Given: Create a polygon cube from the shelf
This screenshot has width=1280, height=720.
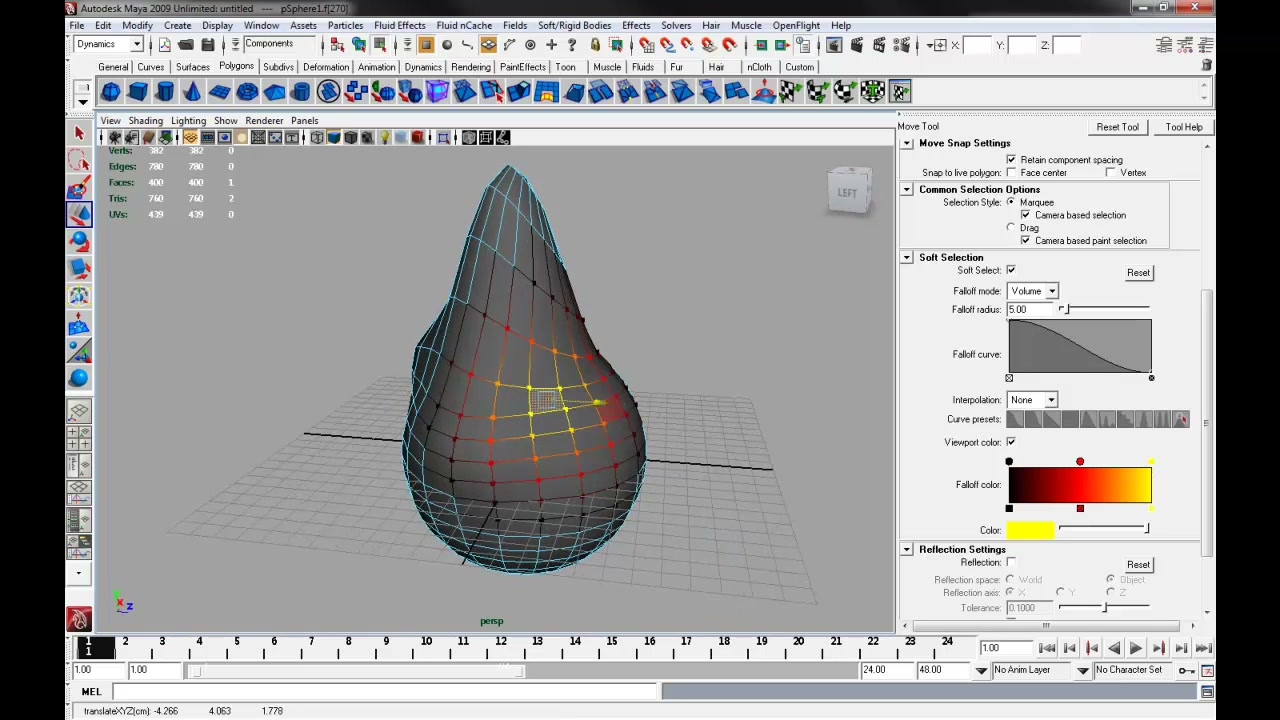Looking at the screenshot, I should (138, 92).
